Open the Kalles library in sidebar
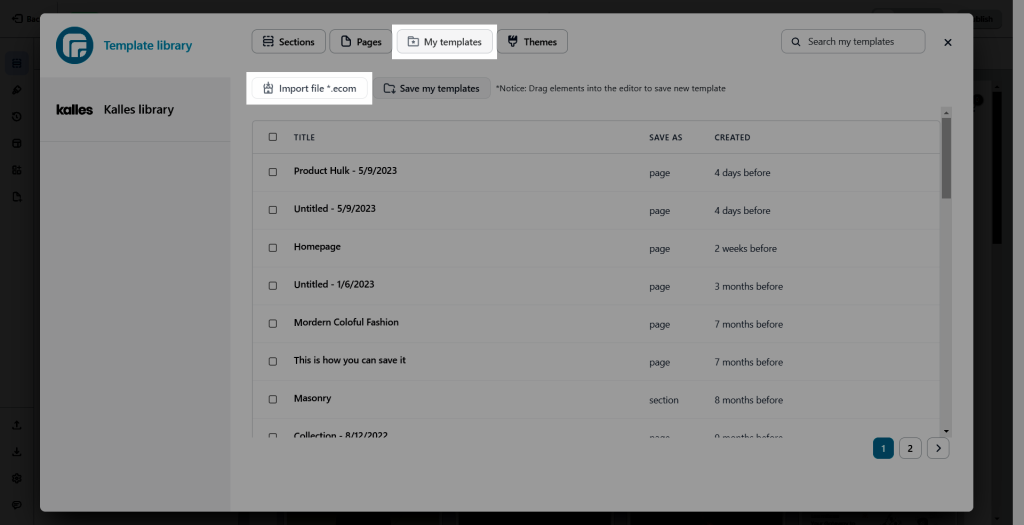Viewport: 1024px width, 525px height. click(135, 110)
